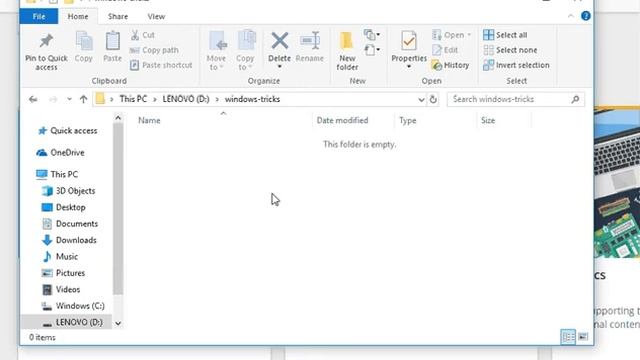Sort by the Type column header
The image size is (640, 360).
[x=407, y=120]
